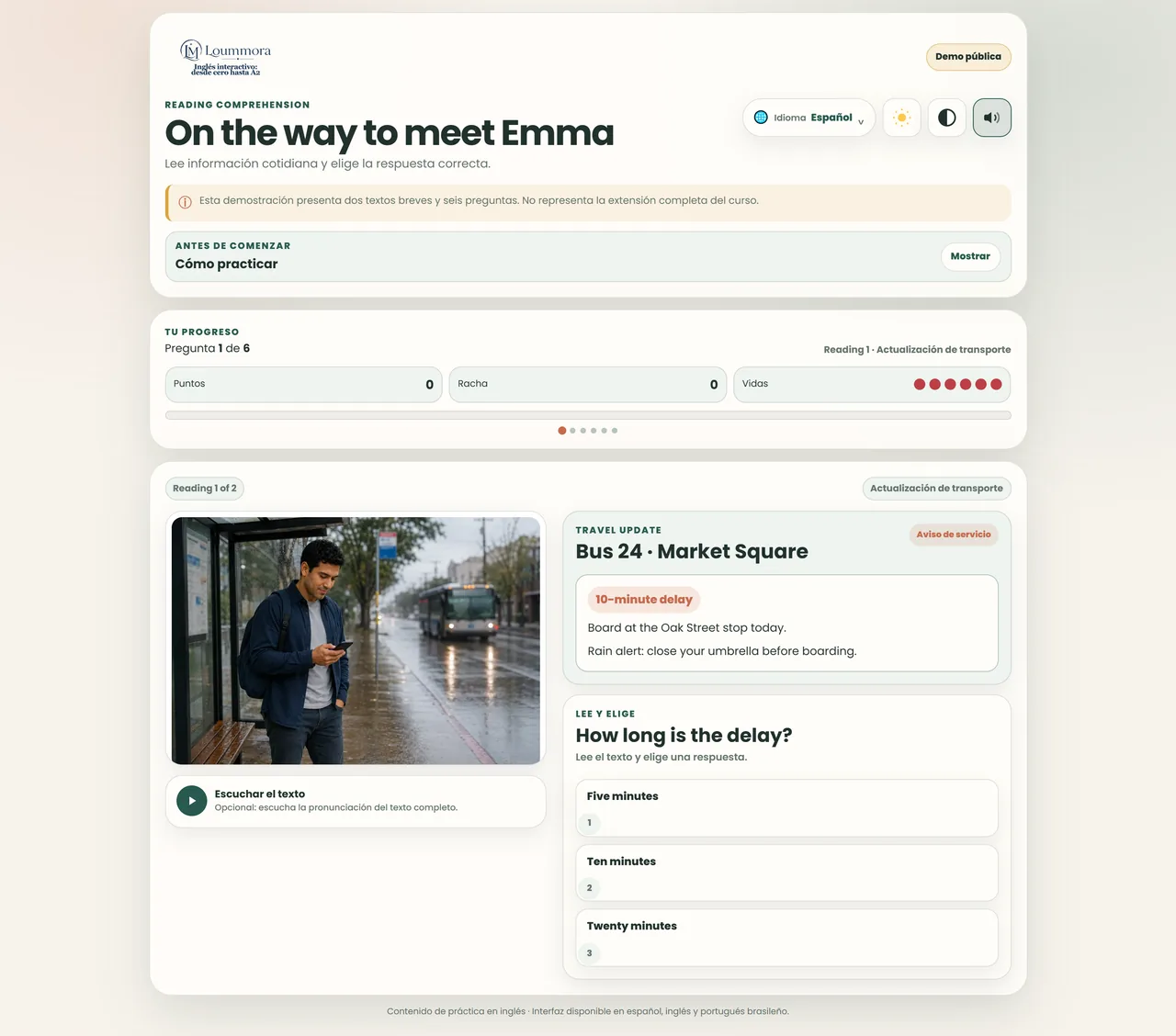The image size is (1176, 1036).
Task: Click the Bus 24 · Market Square heading
Action: (x=692, y=551)
